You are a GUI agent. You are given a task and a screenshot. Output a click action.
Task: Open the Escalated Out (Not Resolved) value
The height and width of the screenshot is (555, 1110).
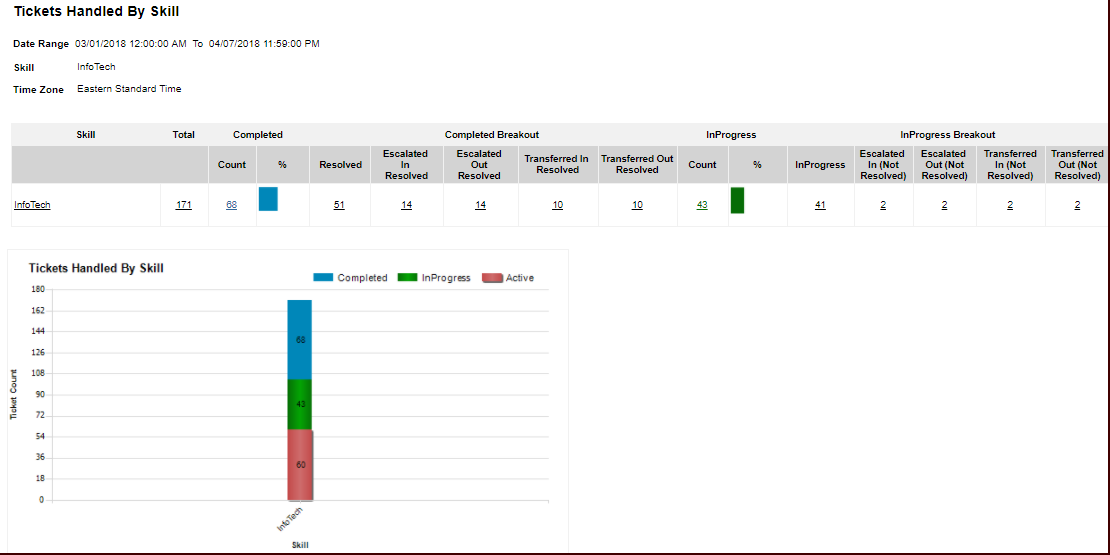click(x=944, y=205)
